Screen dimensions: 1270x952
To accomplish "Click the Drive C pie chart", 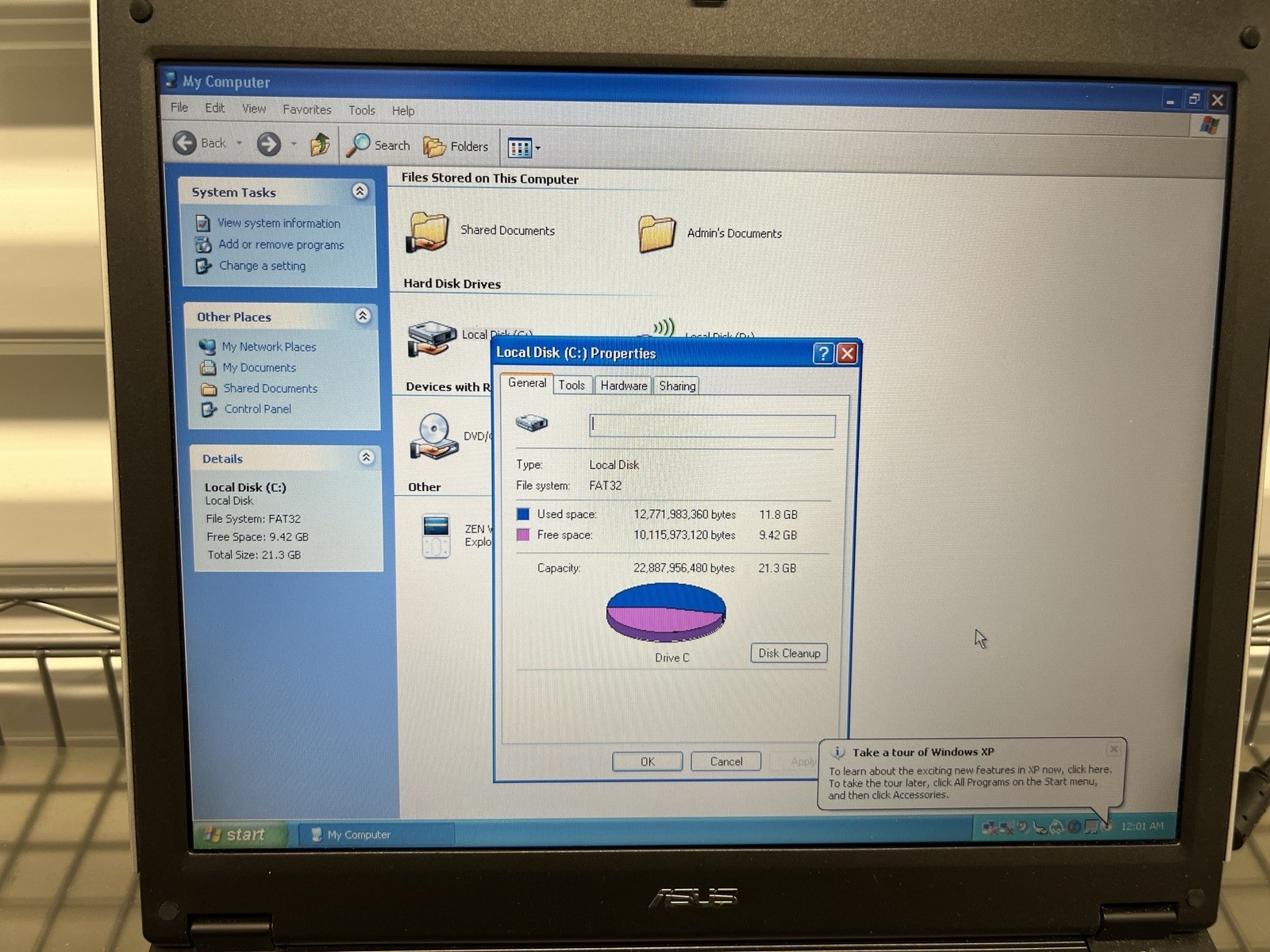I will [666, 612].
